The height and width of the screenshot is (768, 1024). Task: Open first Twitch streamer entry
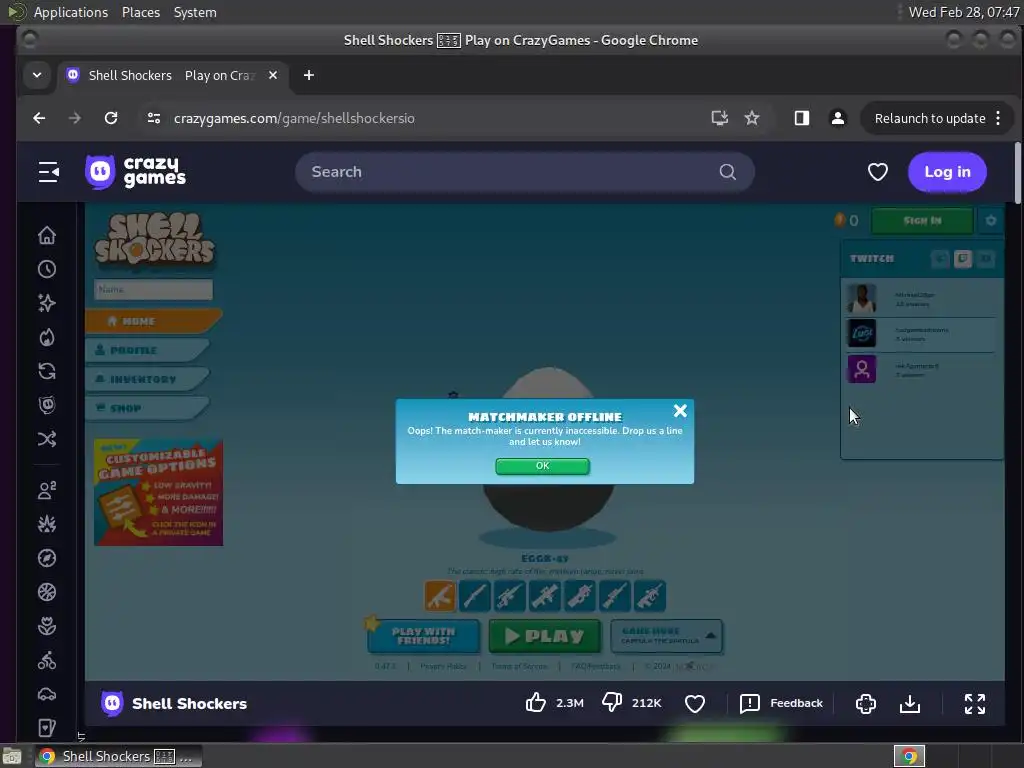tap(921, 299)
